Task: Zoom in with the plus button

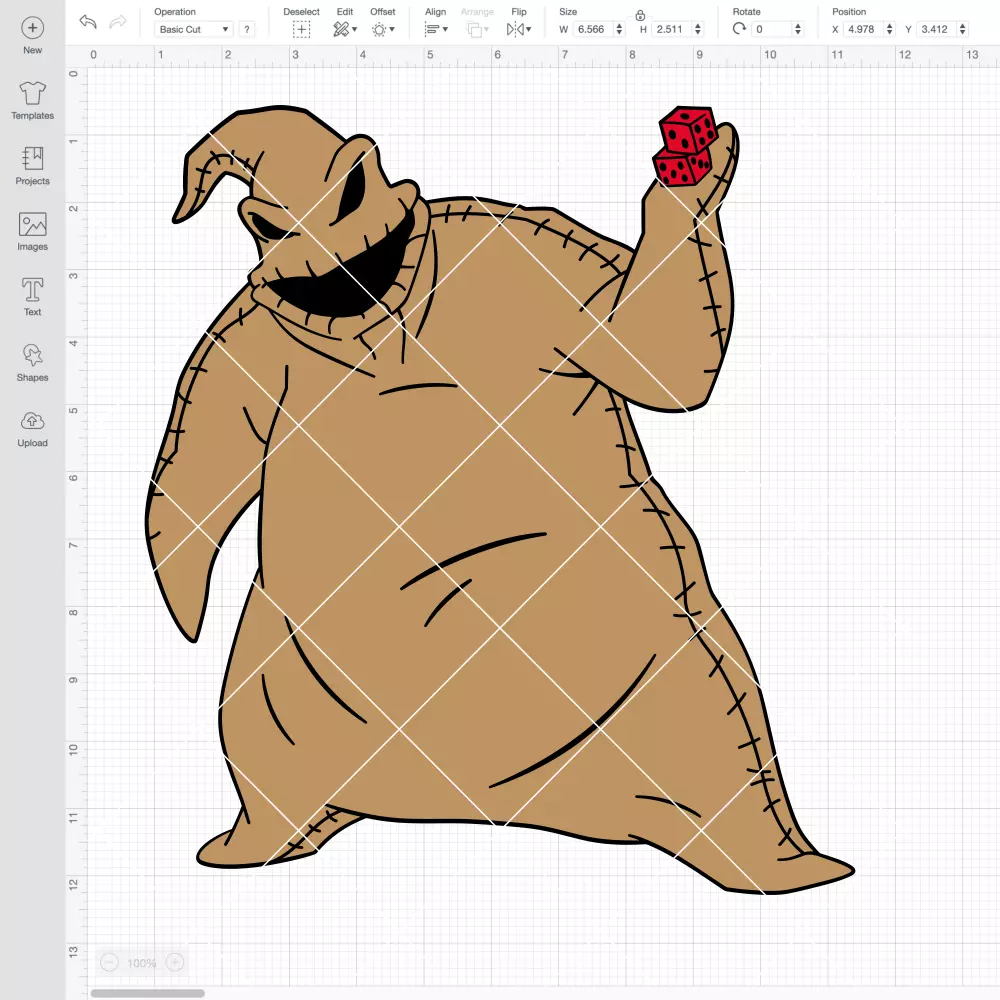Action: (175, 962)
